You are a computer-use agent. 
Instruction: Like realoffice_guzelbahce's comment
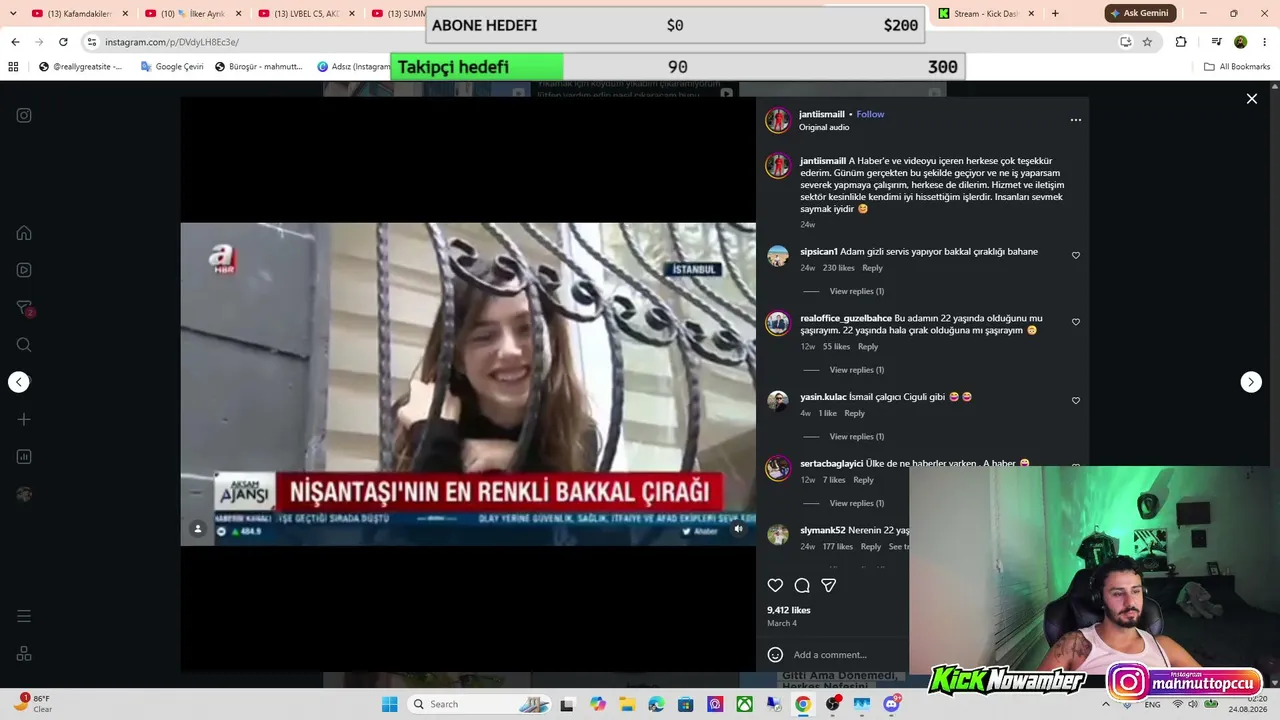pyautogui.click(x=1076, y=323)
